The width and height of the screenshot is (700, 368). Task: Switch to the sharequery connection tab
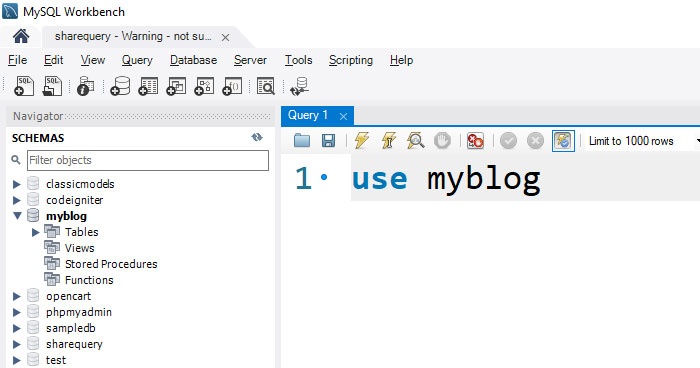(x=133, y=36)
